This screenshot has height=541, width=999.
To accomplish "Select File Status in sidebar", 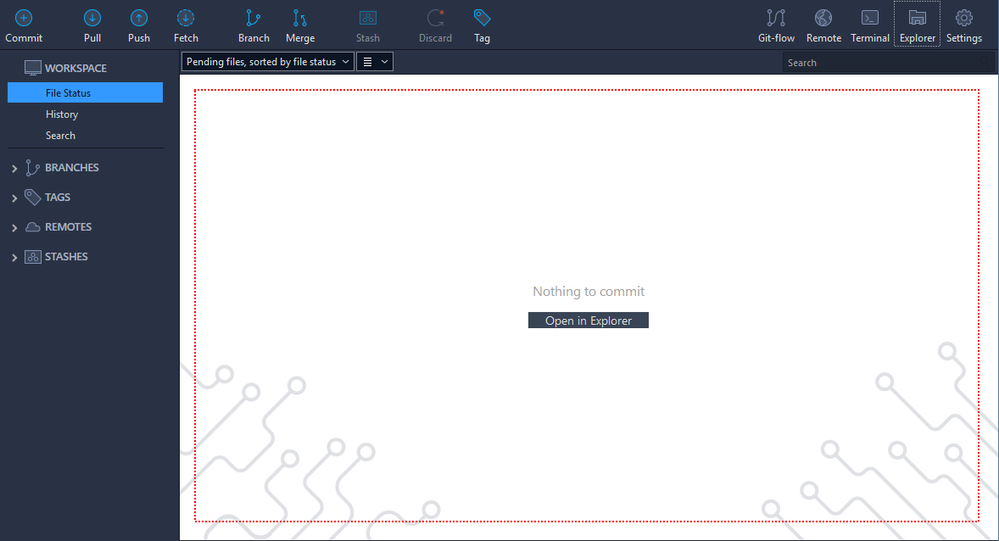I will click(x=85, y=92).
